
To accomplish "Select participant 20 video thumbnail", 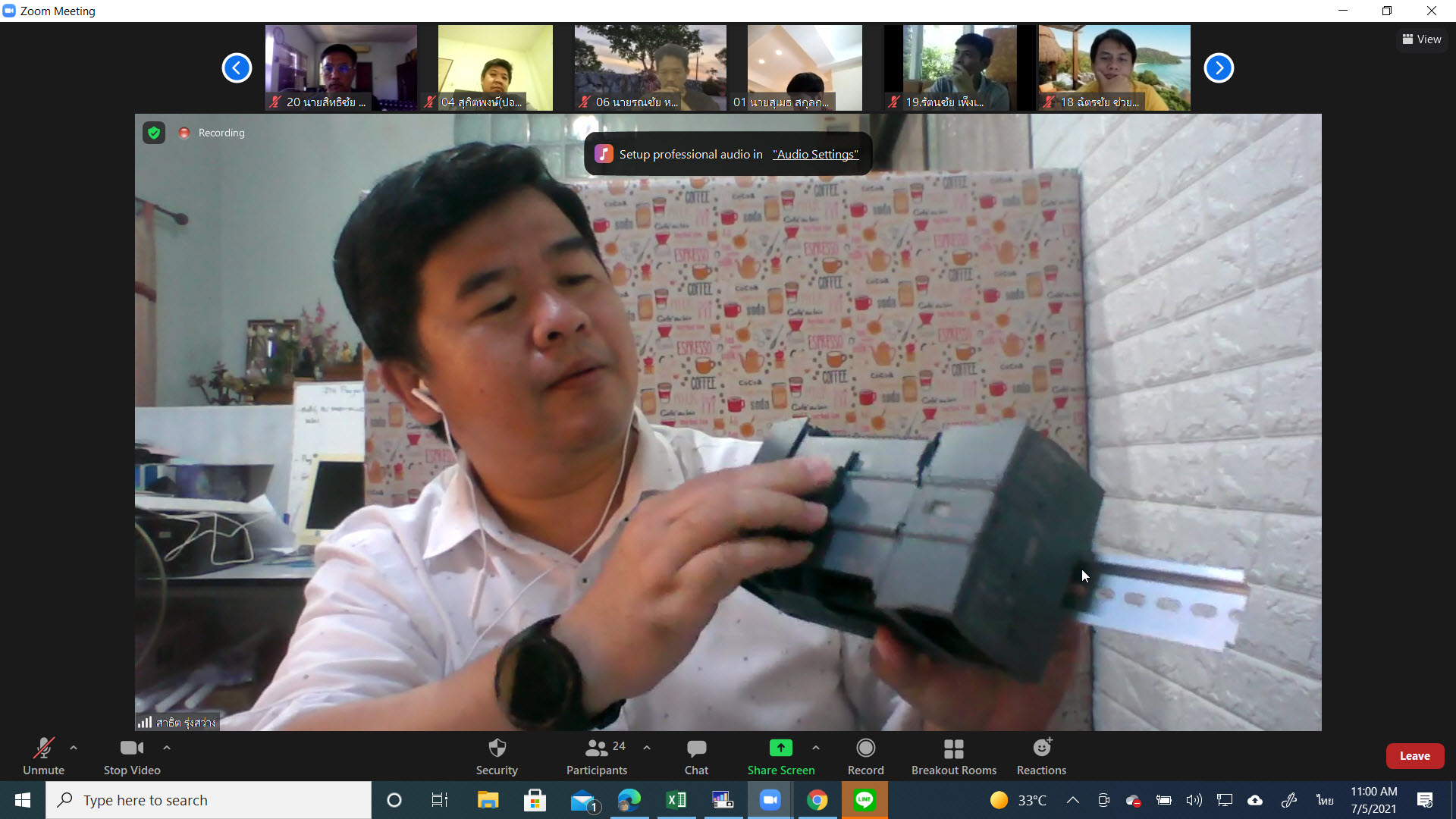I will [341, 67].
